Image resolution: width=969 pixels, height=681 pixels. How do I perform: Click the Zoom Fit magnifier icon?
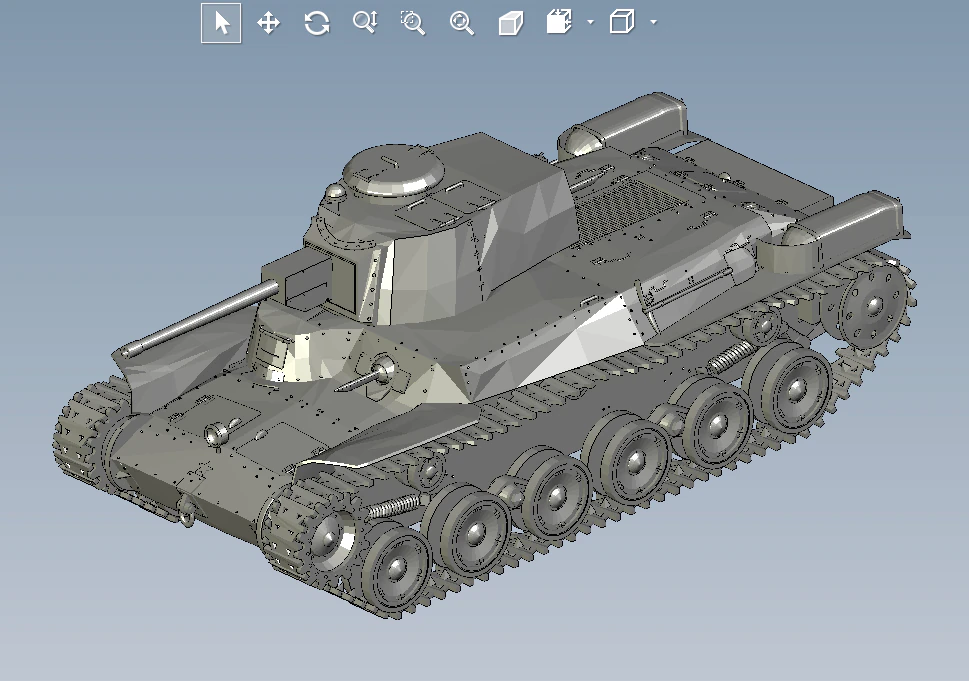(x=460, y=23)
